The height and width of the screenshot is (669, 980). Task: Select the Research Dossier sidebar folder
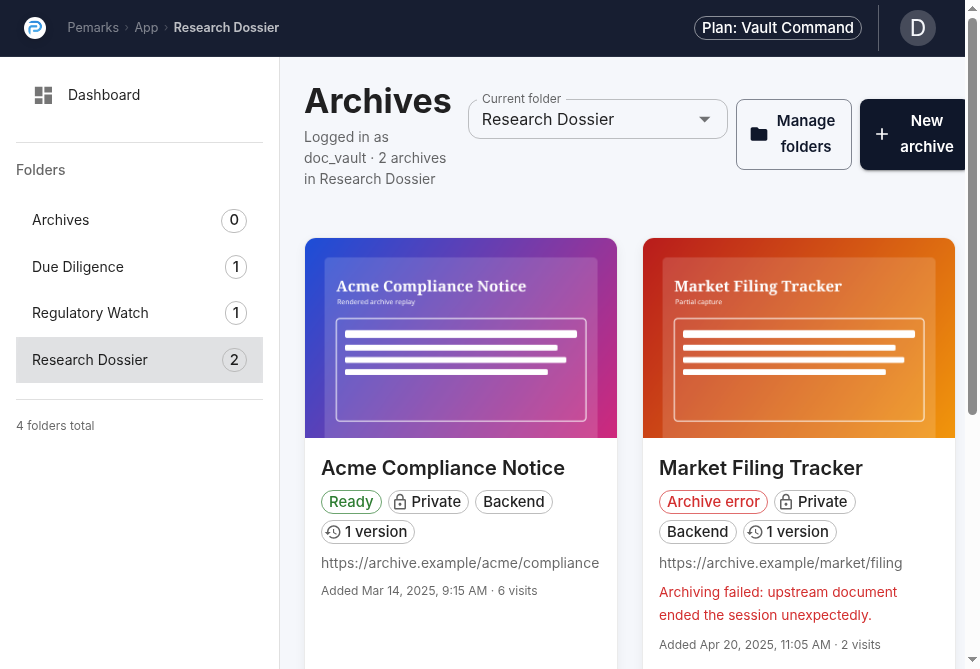139,360
